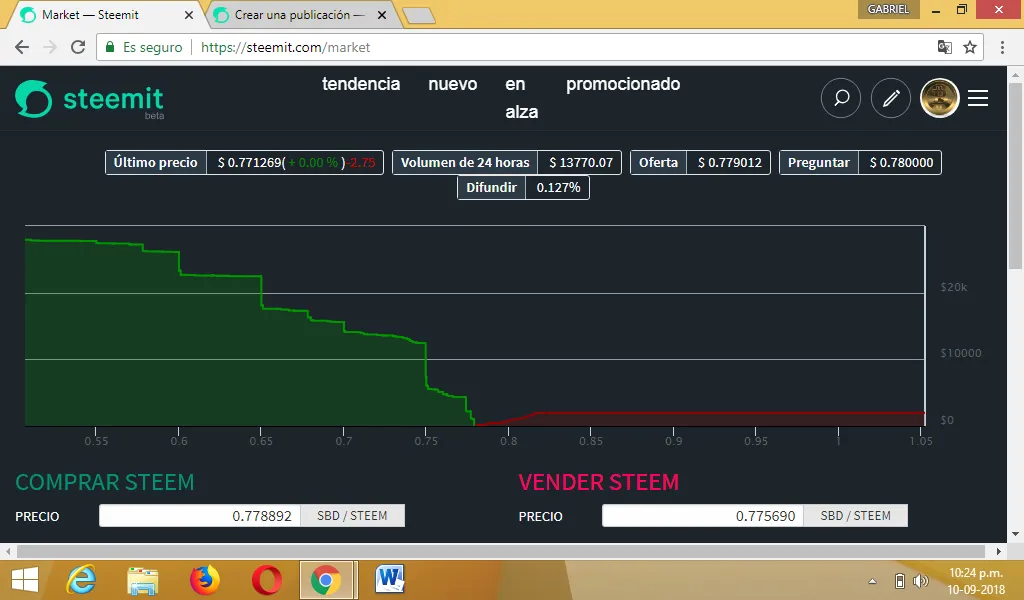Click the vertical scrollbar thumb
The height and width of the screenshot is (600, 1024).
click(1015, 175)
